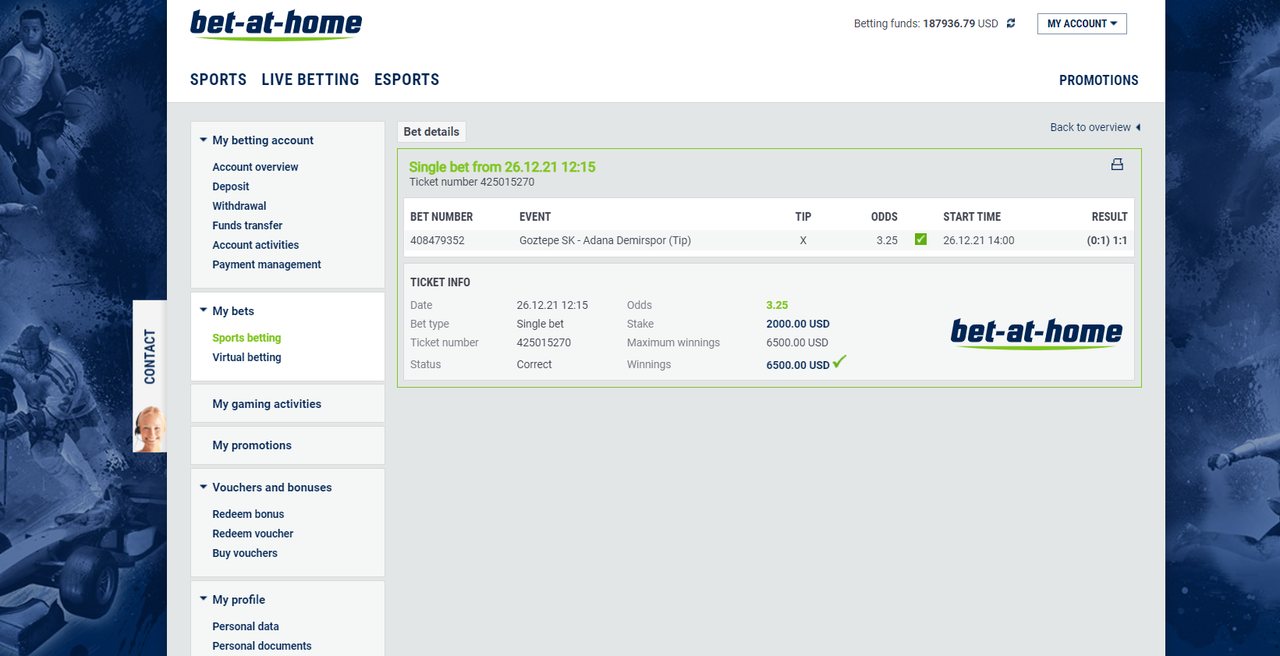Open Personal data
Screen dimensions: 1280x656
[246, 626]
